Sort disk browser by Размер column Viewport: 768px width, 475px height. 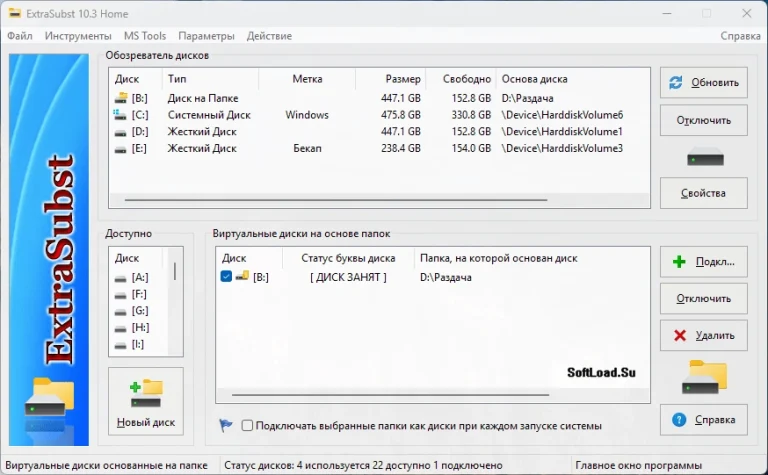pyautogui.click(x=391, y=79)
